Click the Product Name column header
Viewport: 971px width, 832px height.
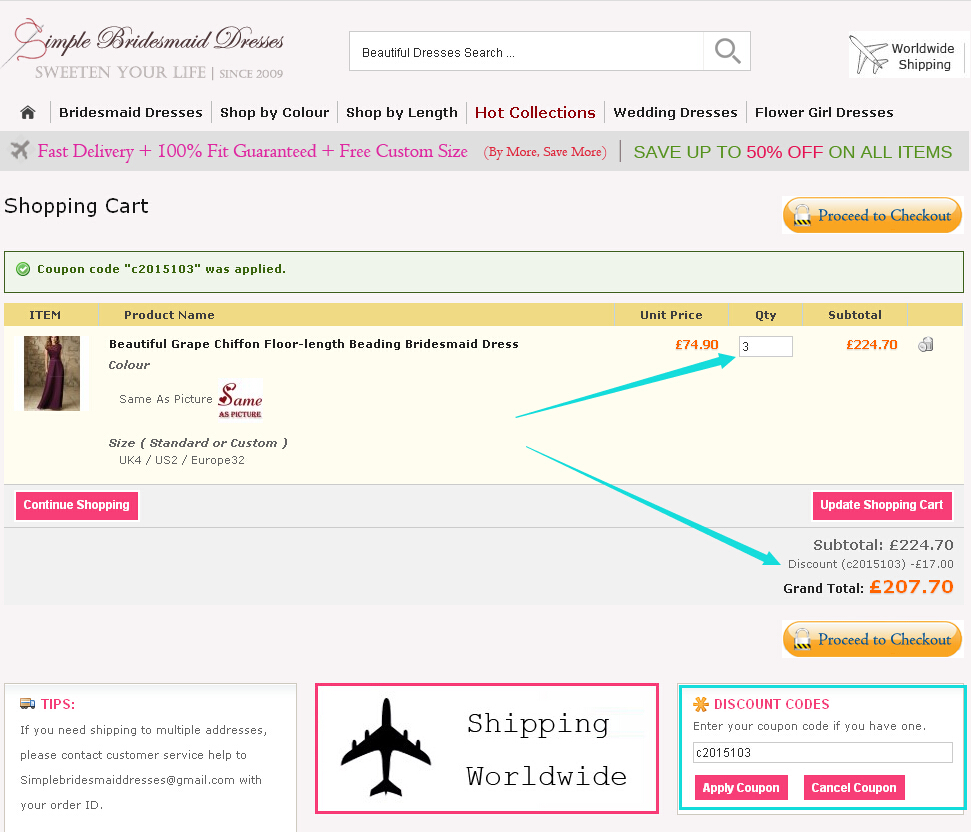pos(169,315)
